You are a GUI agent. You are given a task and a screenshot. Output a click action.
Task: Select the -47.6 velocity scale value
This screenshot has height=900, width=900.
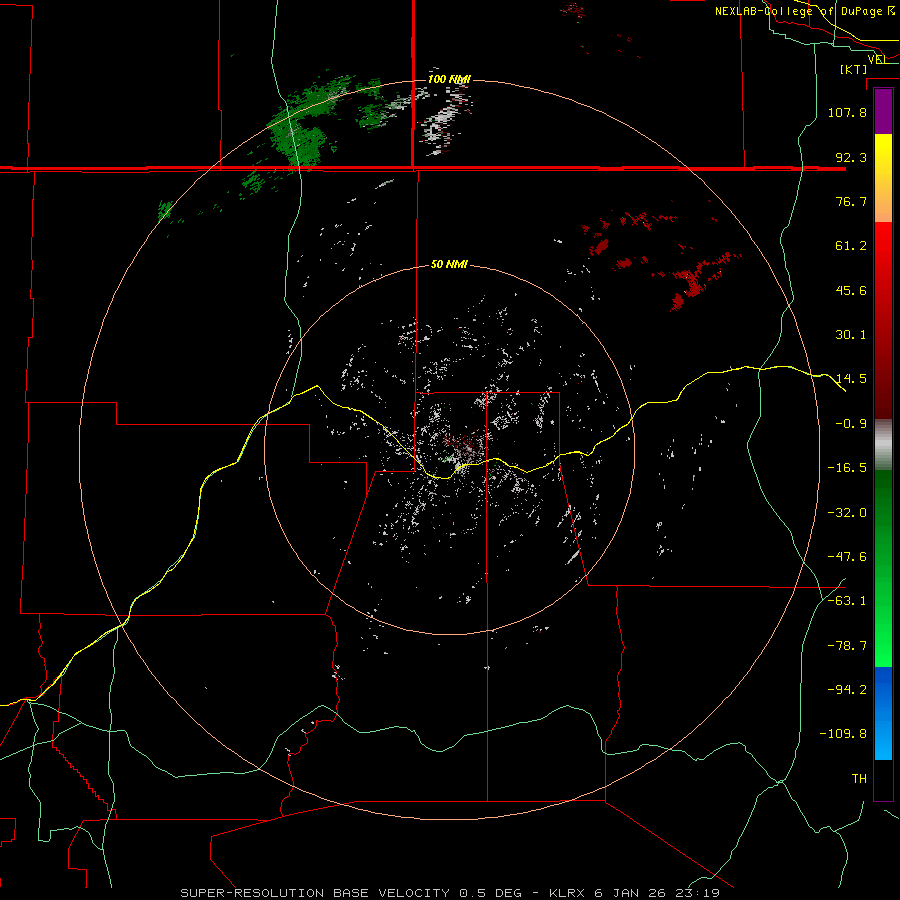tap(847, 557)
